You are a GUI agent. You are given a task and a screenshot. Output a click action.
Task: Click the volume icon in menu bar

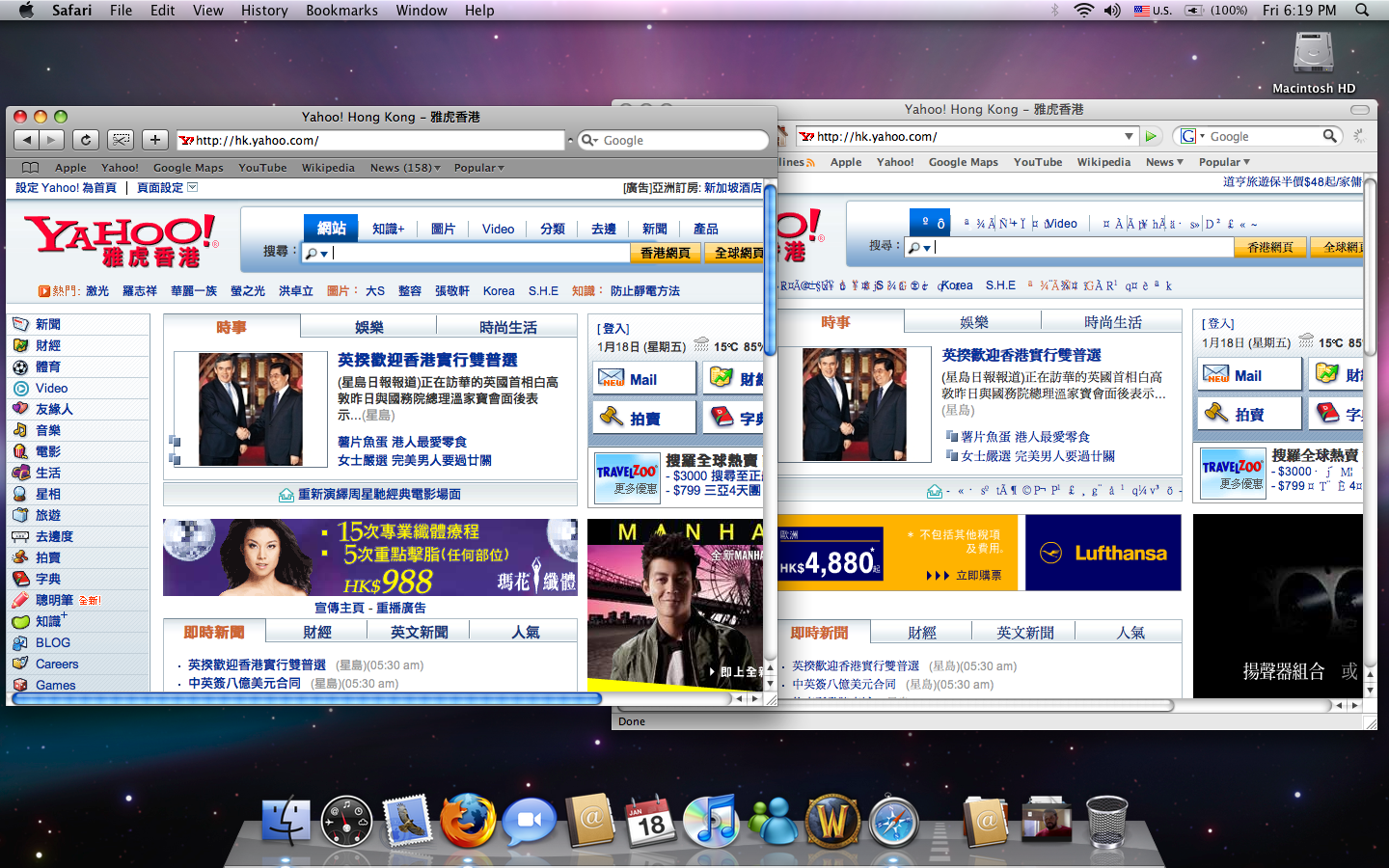point(1112,10)
